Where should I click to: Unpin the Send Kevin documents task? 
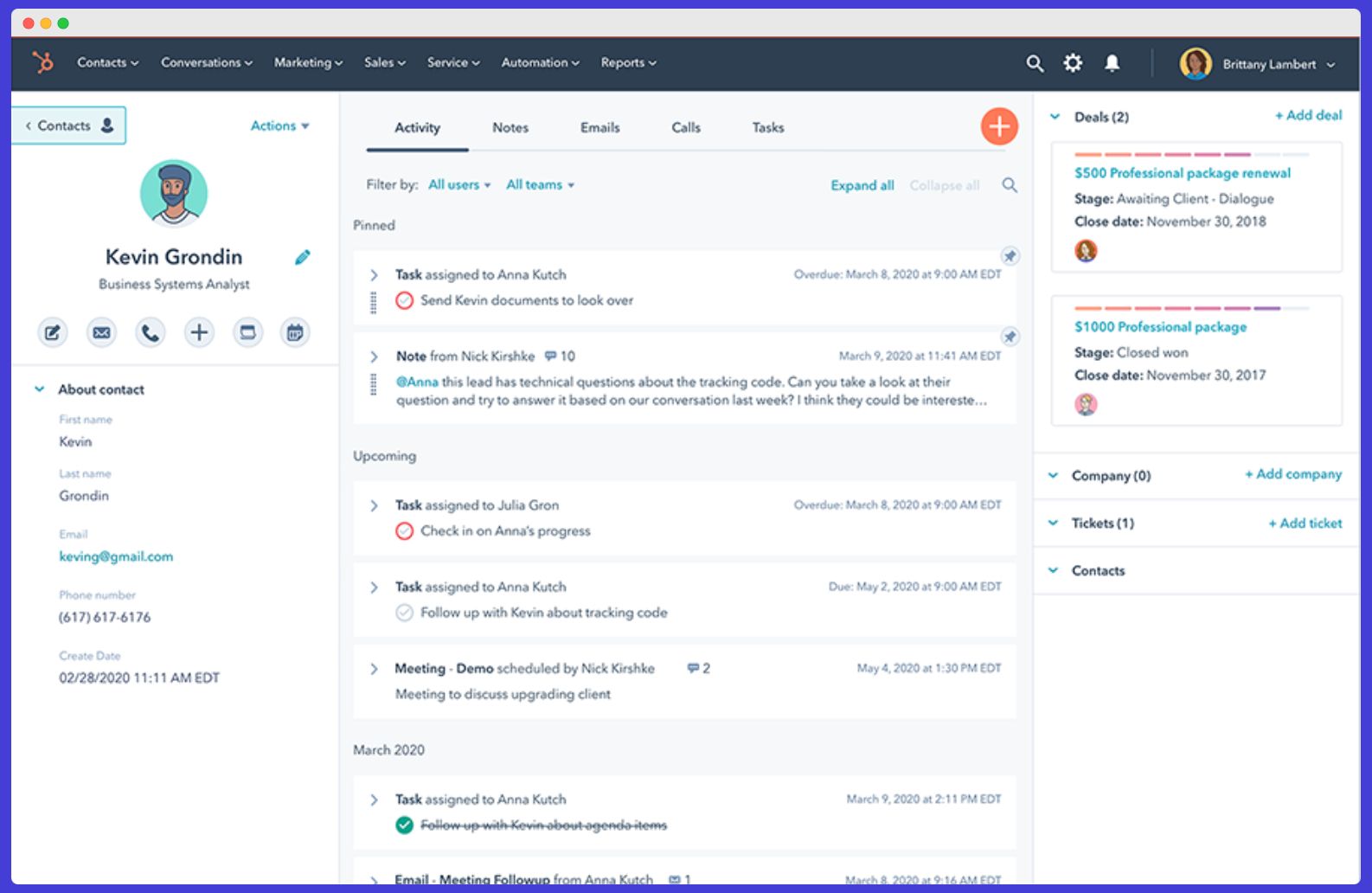(1010, 256)
